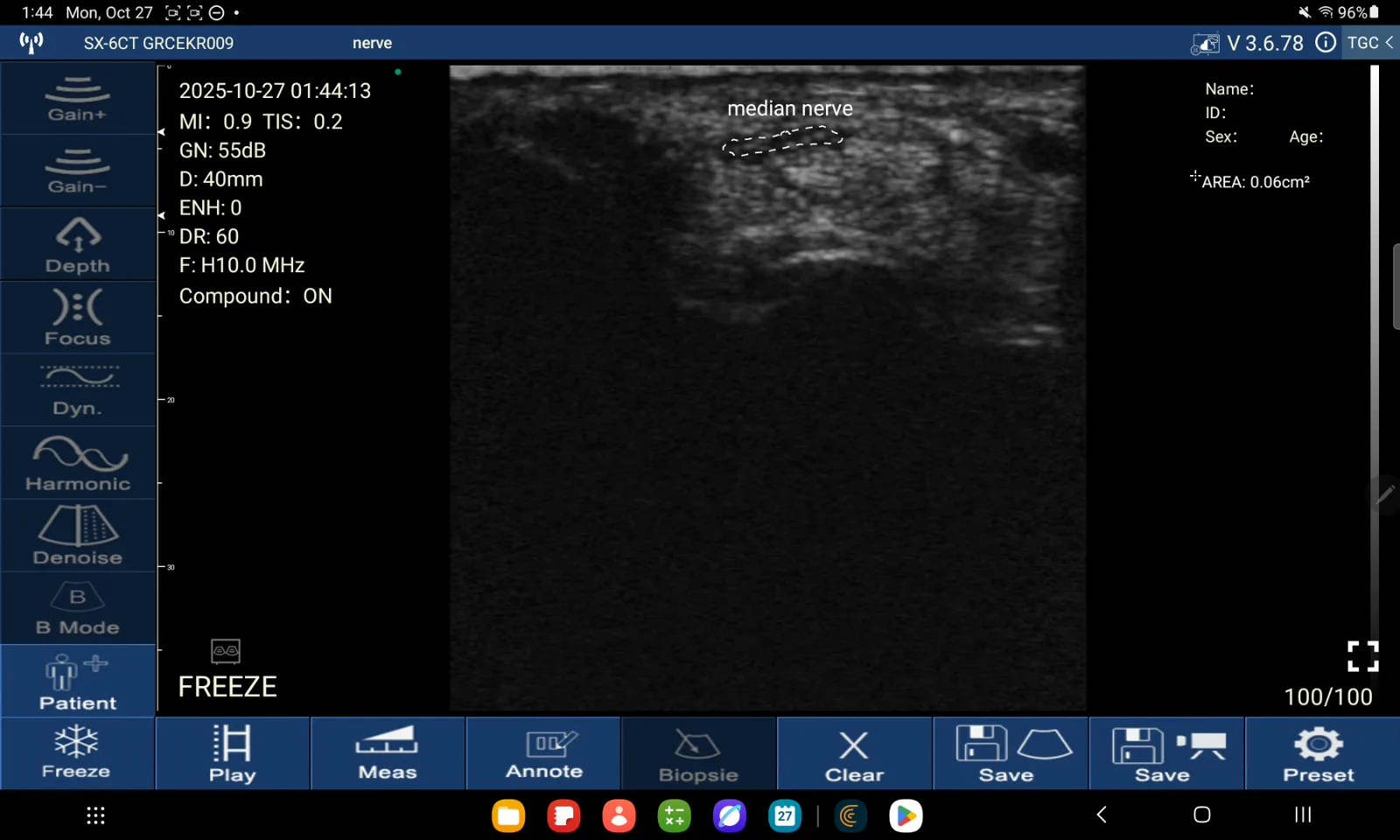
Task: Change the Focus setting
Action: 78,317
